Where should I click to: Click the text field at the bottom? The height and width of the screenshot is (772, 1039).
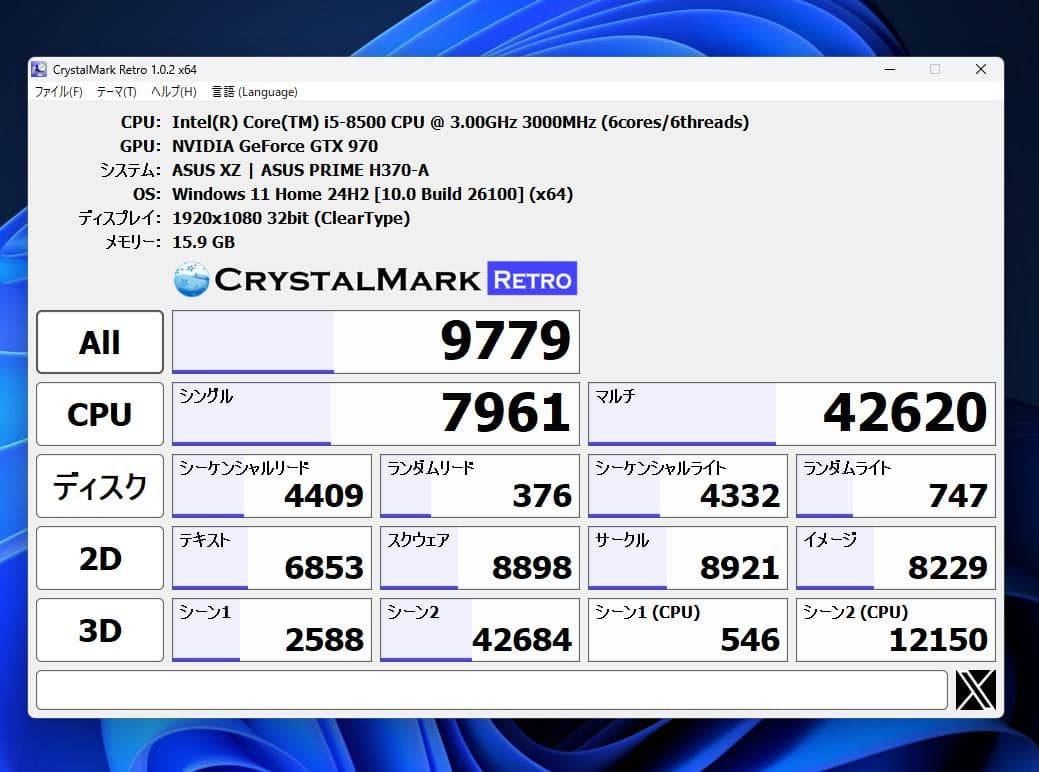tap(492, 690)
